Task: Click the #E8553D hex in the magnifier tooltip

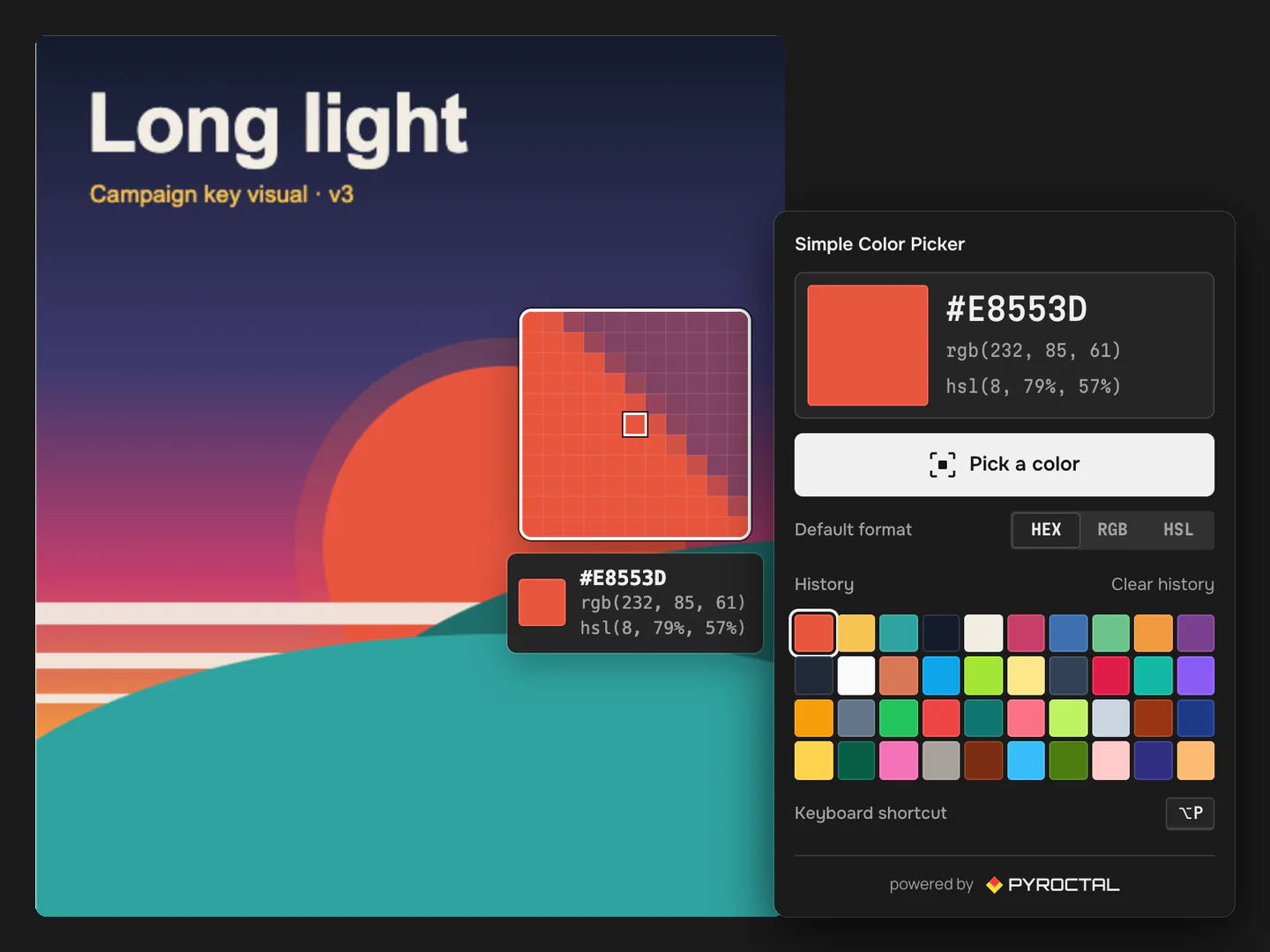Action: [623, 578]
